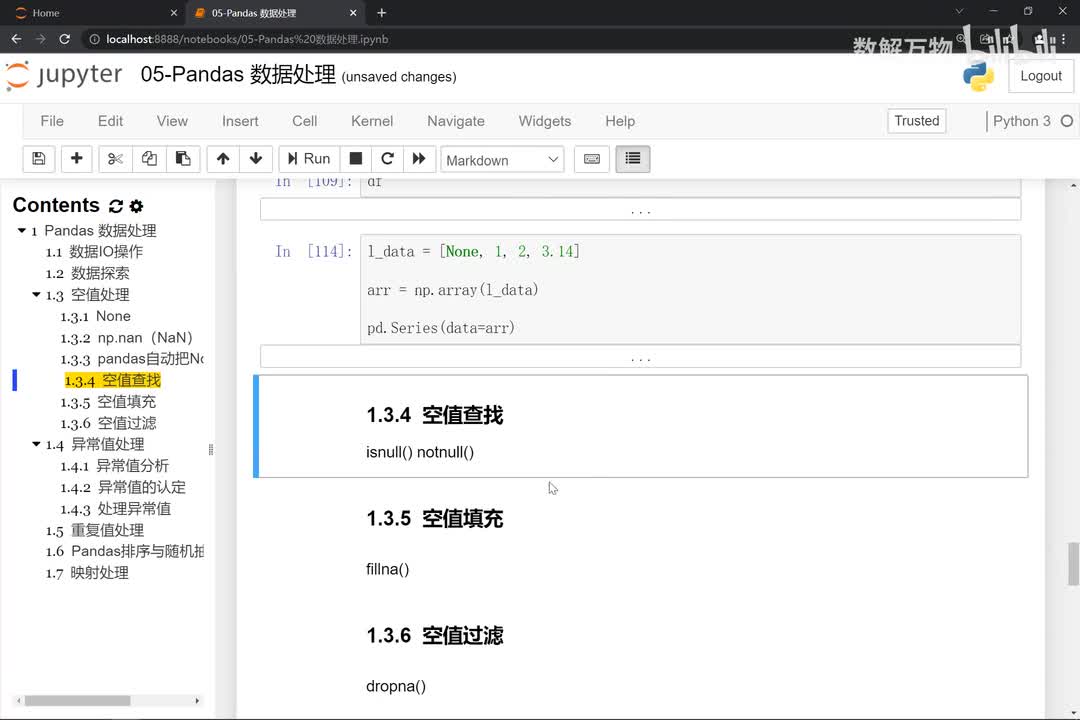Open the View menu

pyautogui.click(x=172, y=121)
